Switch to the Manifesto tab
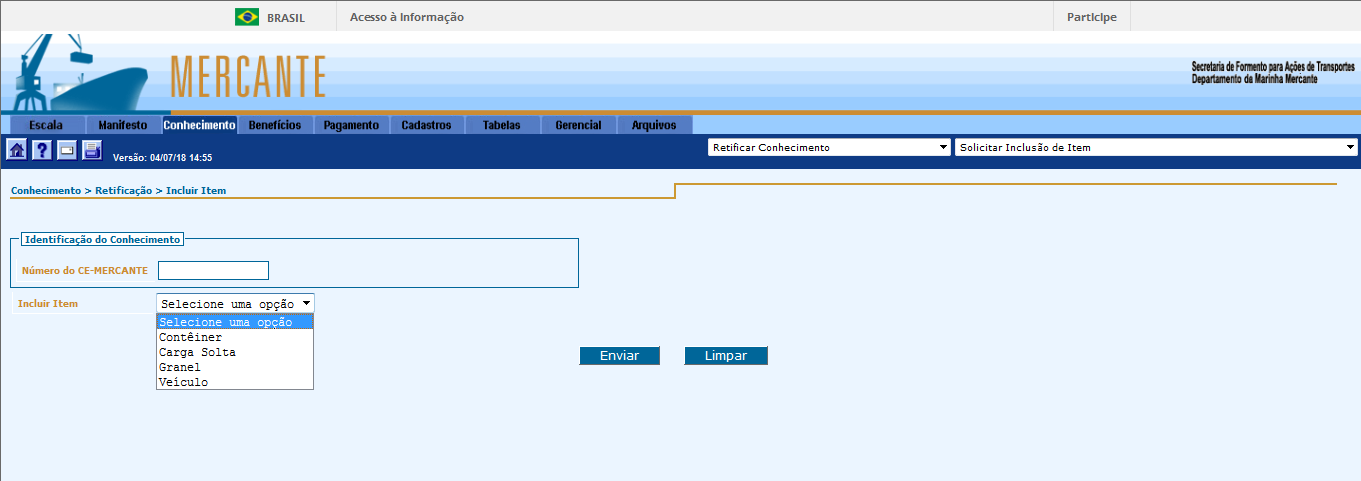The image size is (1361, 481). pyautogui.click(x=123, y=126)
